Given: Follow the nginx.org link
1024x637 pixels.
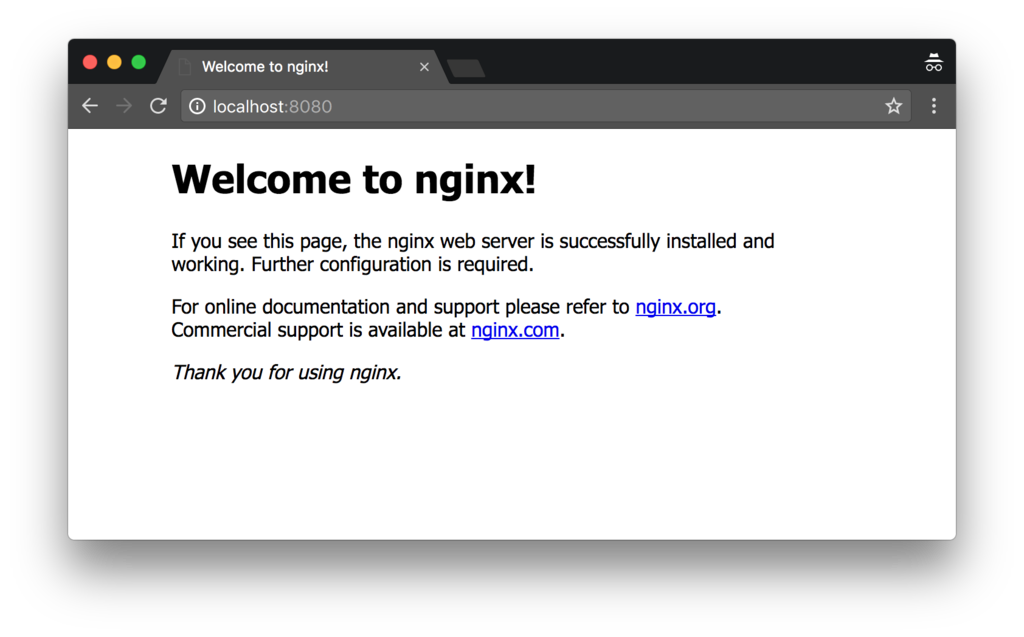Looking at the screenshot, I should point(675,306).
